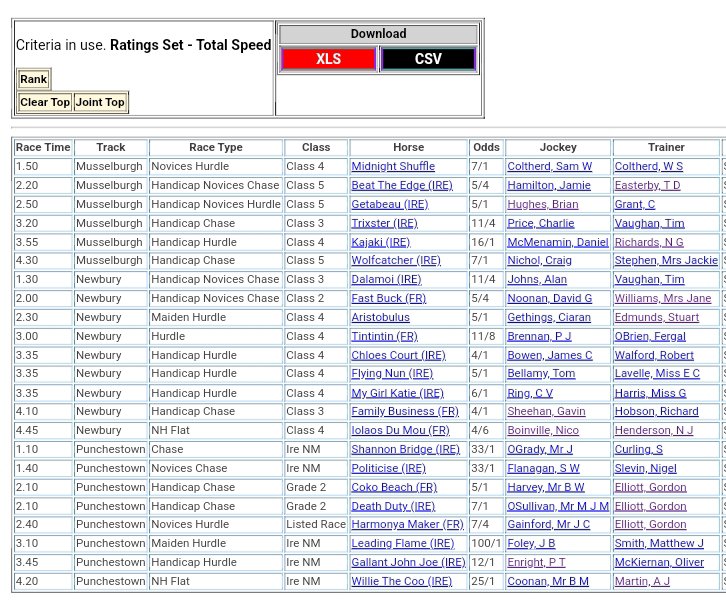This screenshot has height=608, width=726.
Task: Open the Beat The Edge (IRE) horse link
Action: 401,186
